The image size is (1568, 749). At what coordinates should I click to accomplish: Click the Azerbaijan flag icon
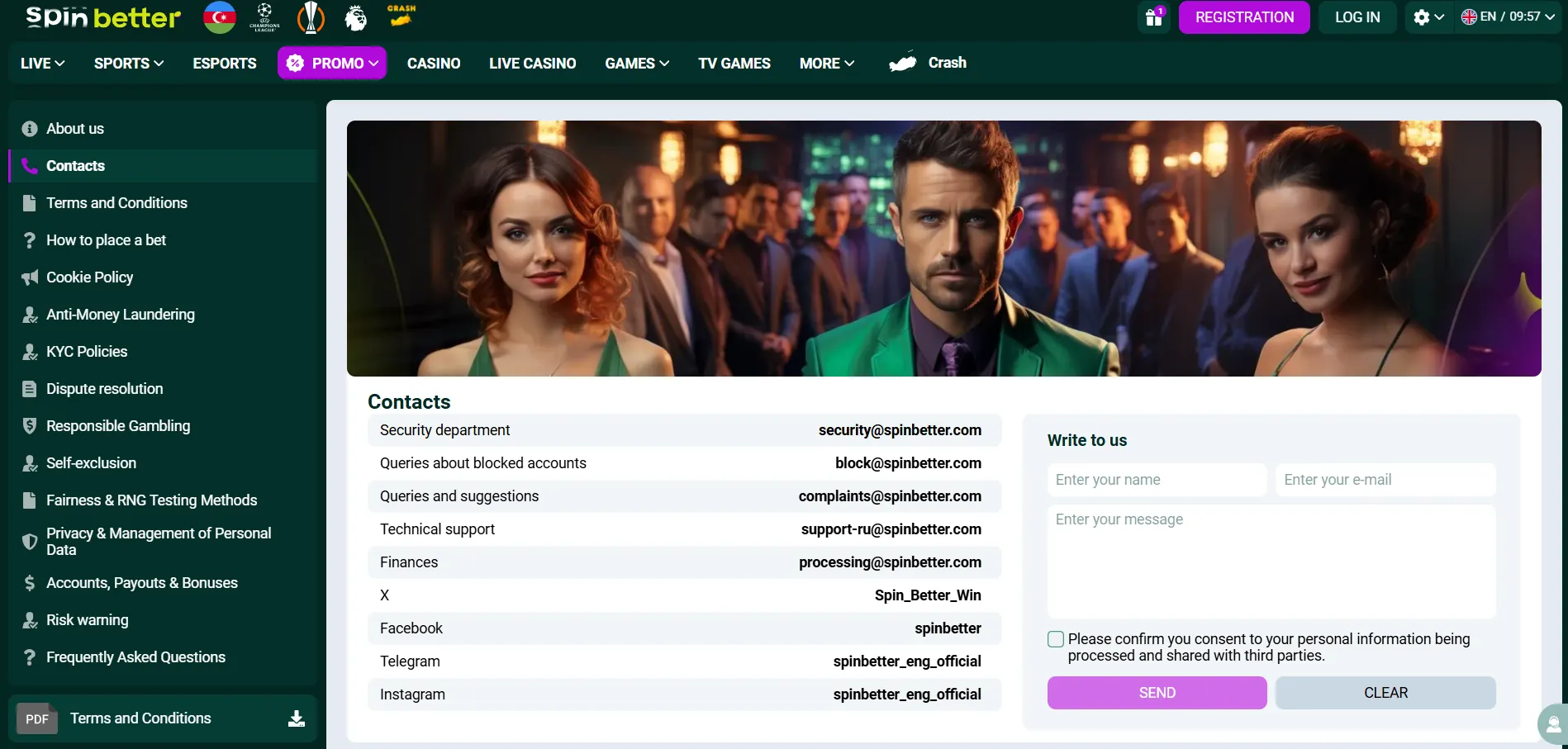219,17
